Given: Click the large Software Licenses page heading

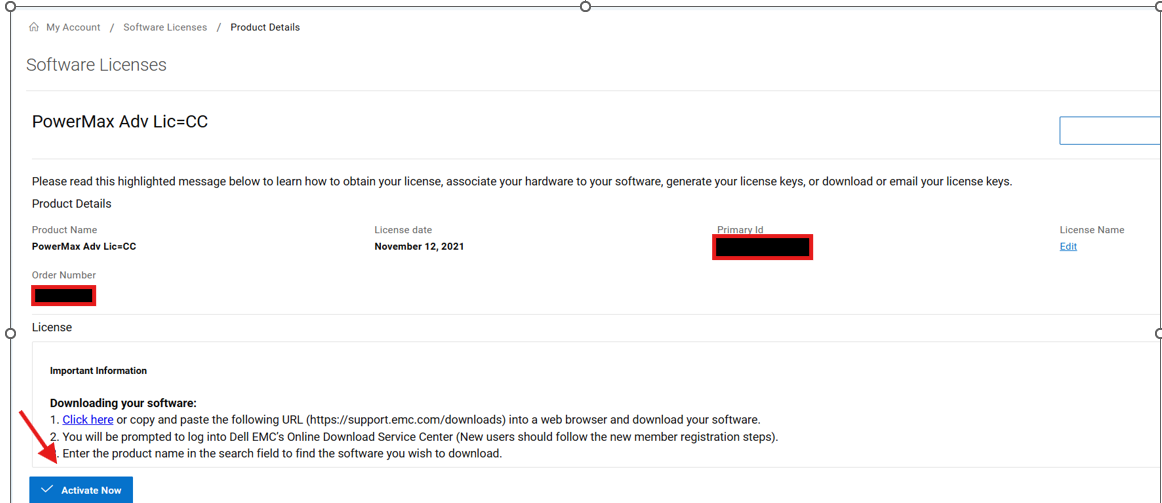Looking at the screenshot, I should click(96, 65).
